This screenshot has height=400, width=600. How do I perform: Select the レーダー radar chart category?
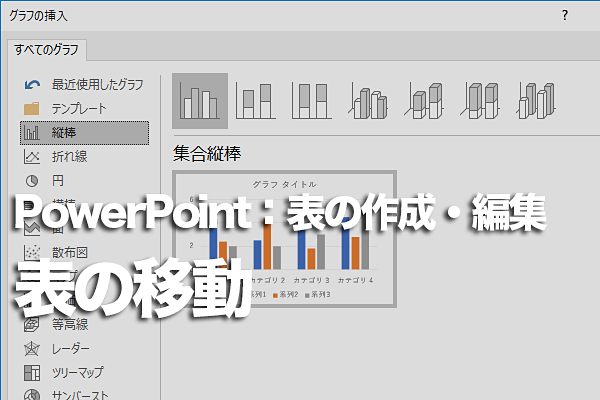point(84,349)
